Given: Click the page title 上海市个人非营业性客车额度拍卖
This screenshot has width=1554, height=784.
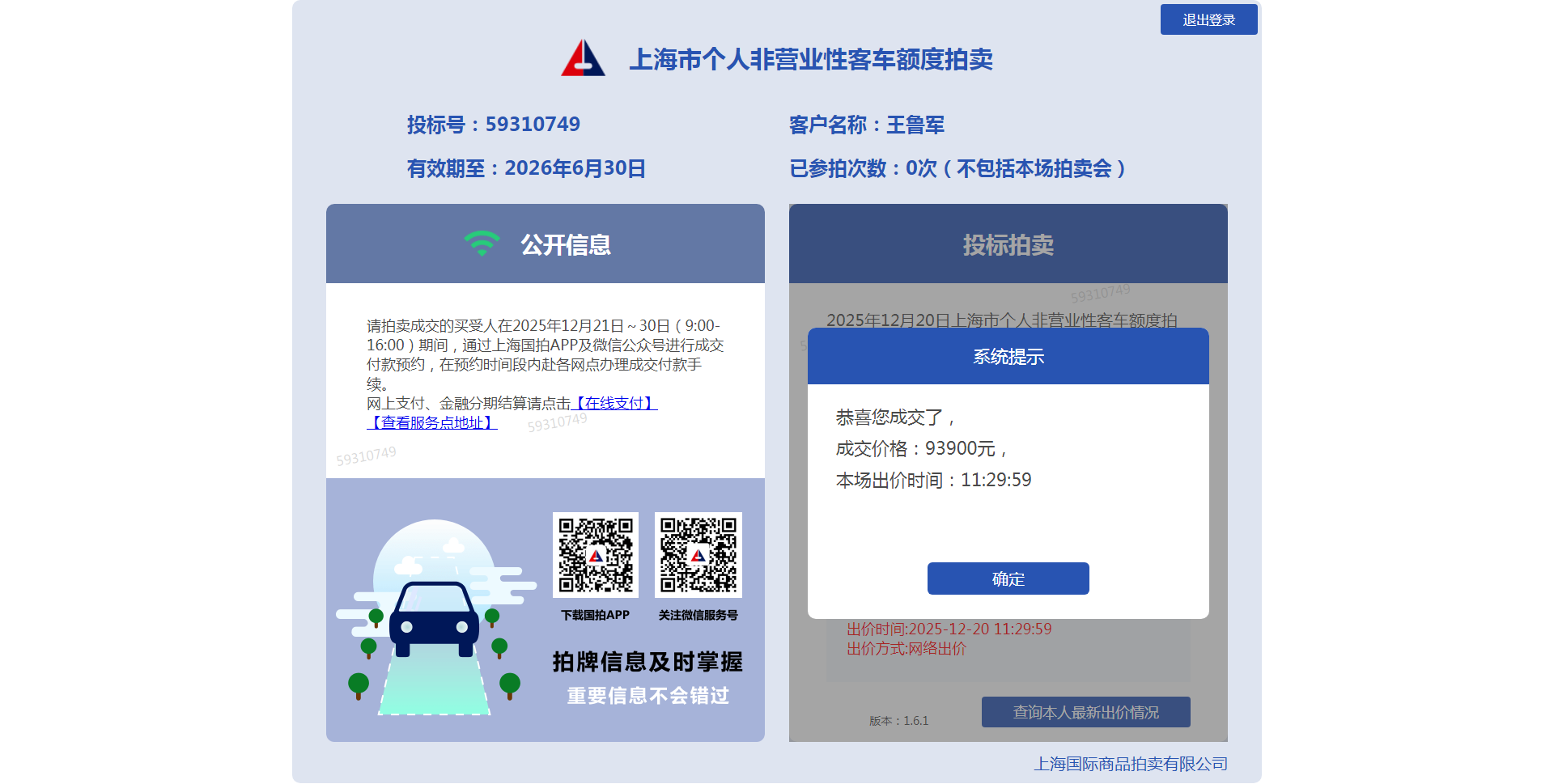Looking at the screenshot, I should tap(811, 59).
